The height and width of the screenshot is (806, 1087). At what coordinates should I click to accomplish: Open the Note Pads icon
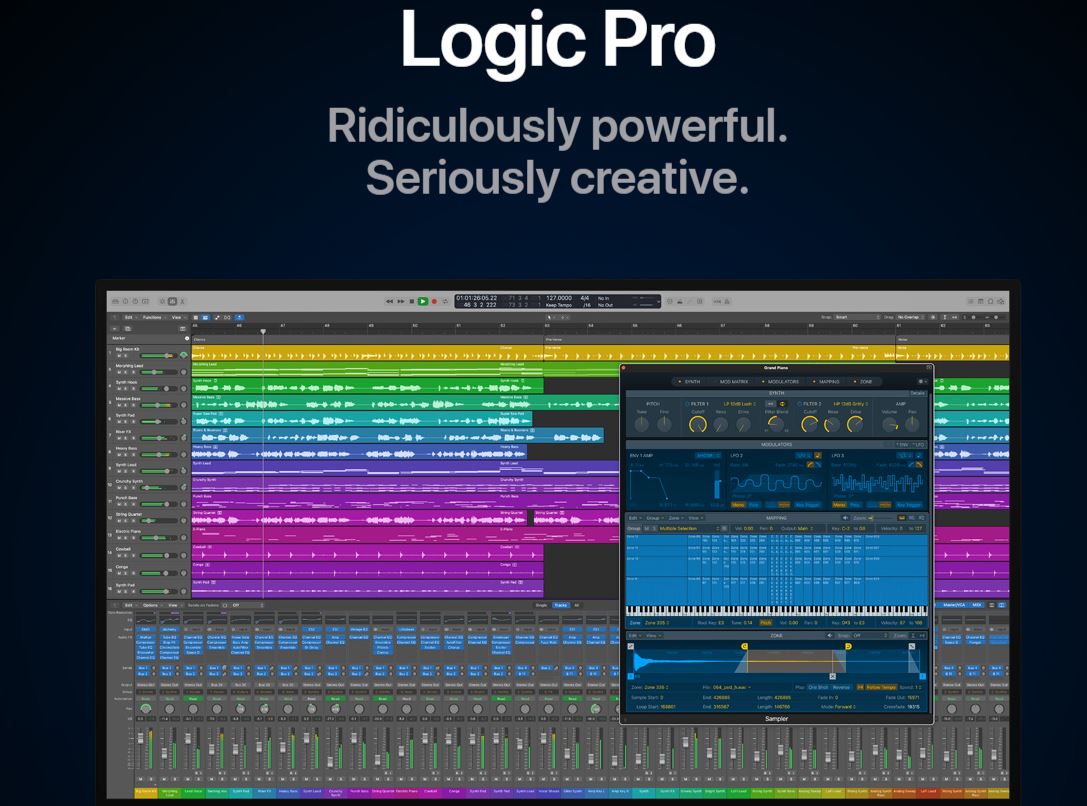point(980,301)
